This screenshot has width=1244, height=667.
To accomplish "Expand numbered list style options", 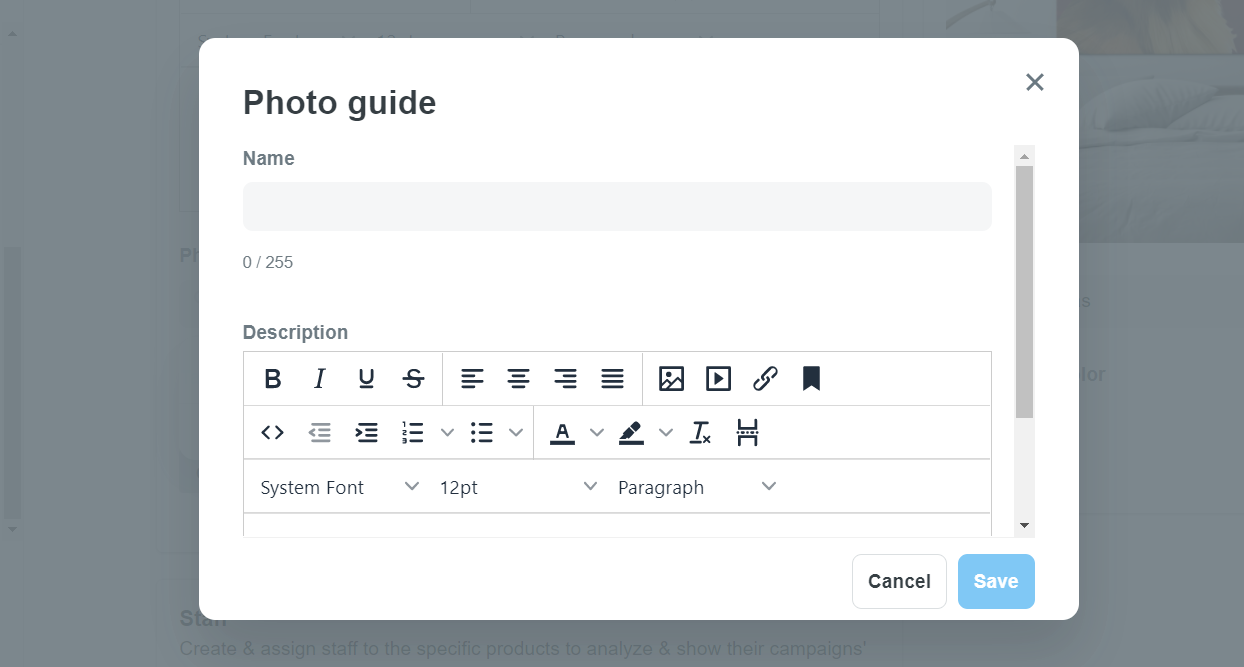I will click(x=448, y=433).
